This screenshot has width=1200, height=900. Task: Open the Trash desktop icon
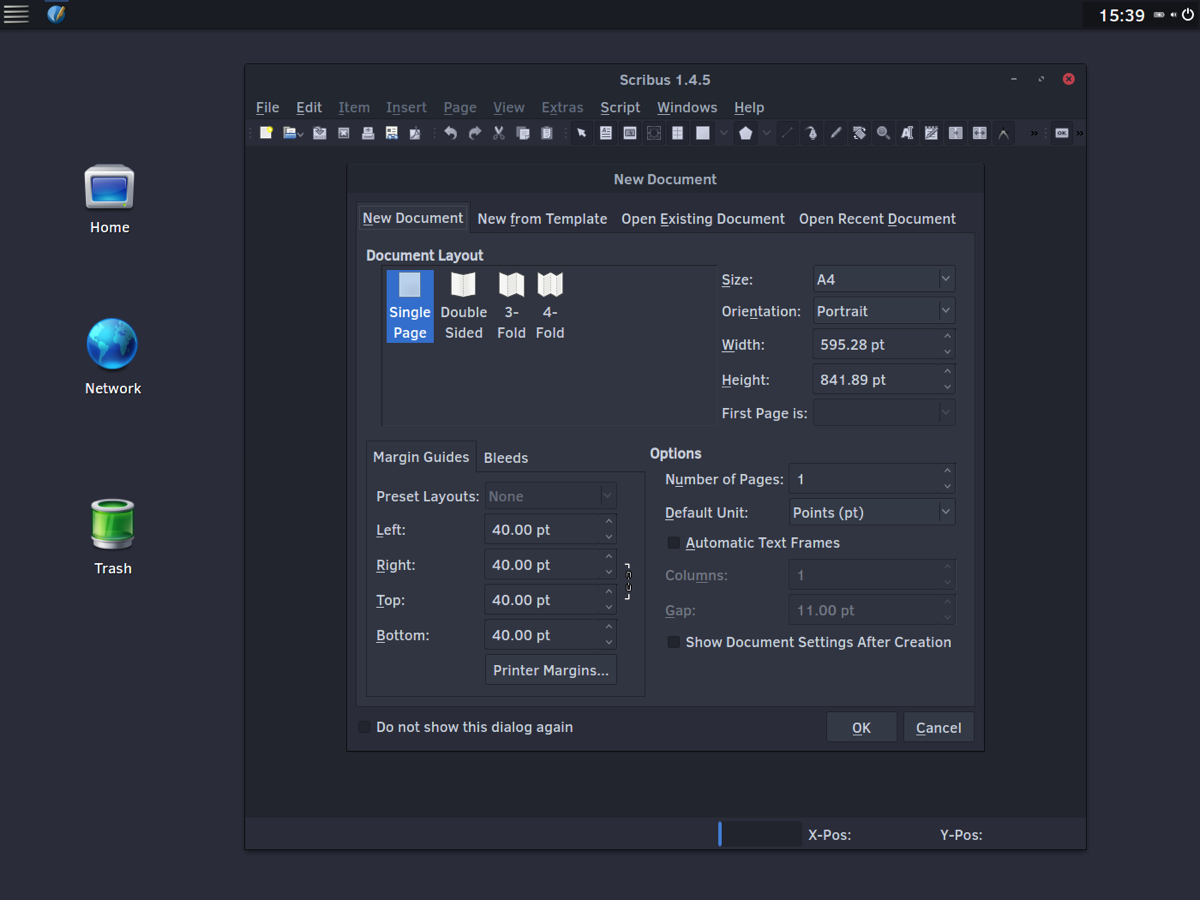pyautogui.click(x=112, y=538)
